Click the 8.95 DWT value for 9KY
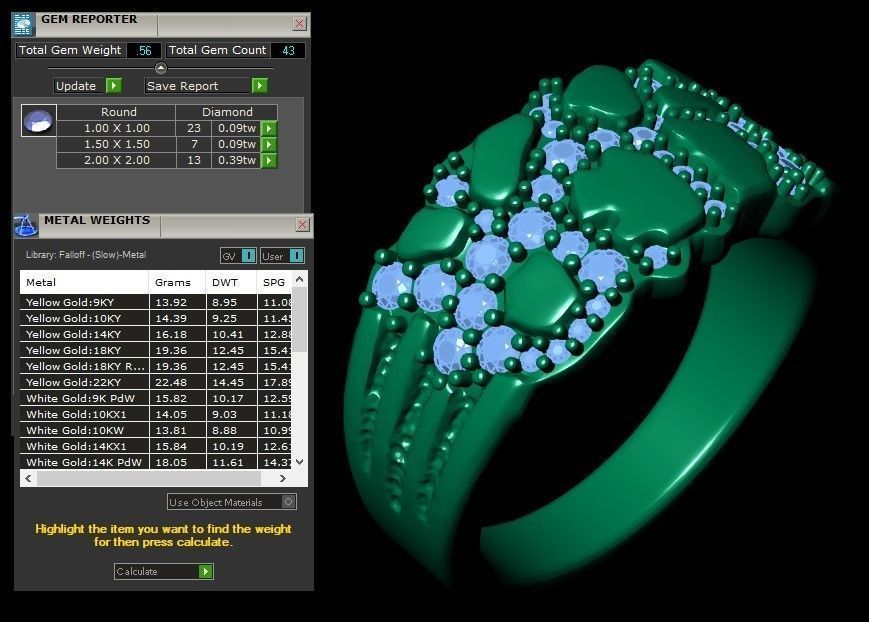Image resolution: width=869 pixels, height=622 pixels. click(224, 302)
